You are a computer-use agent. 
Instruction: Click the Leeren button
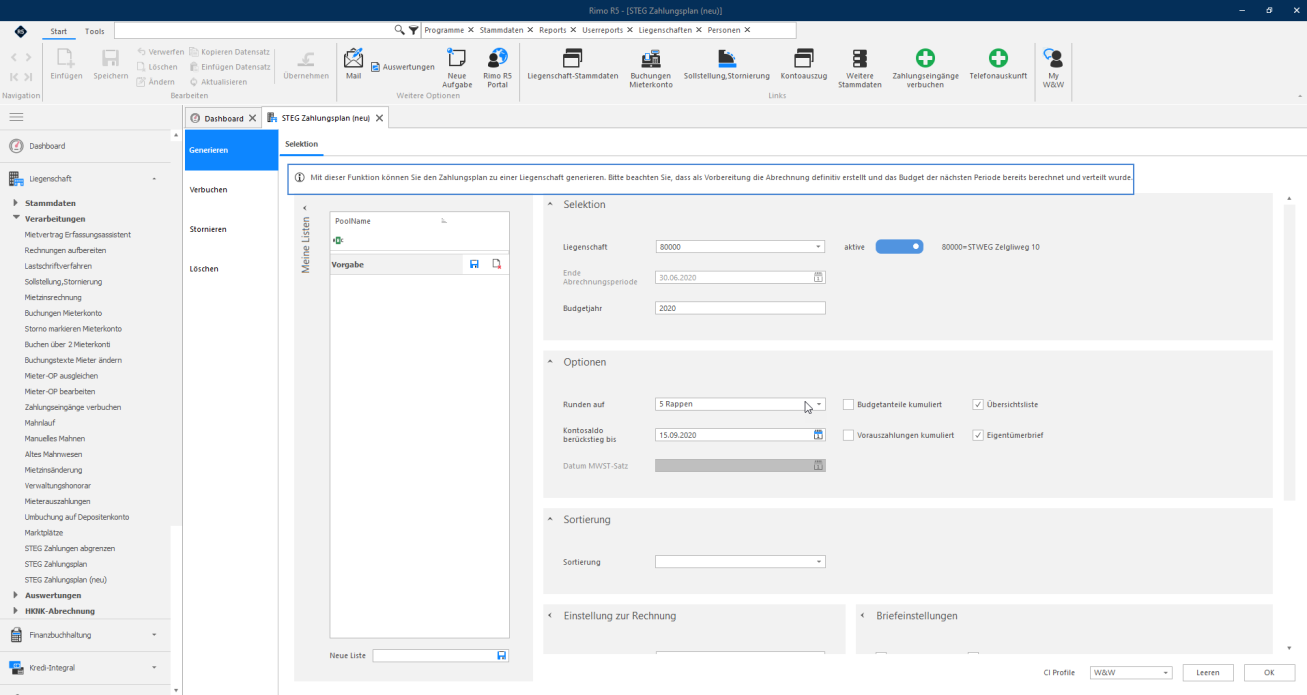(1208, 673)
